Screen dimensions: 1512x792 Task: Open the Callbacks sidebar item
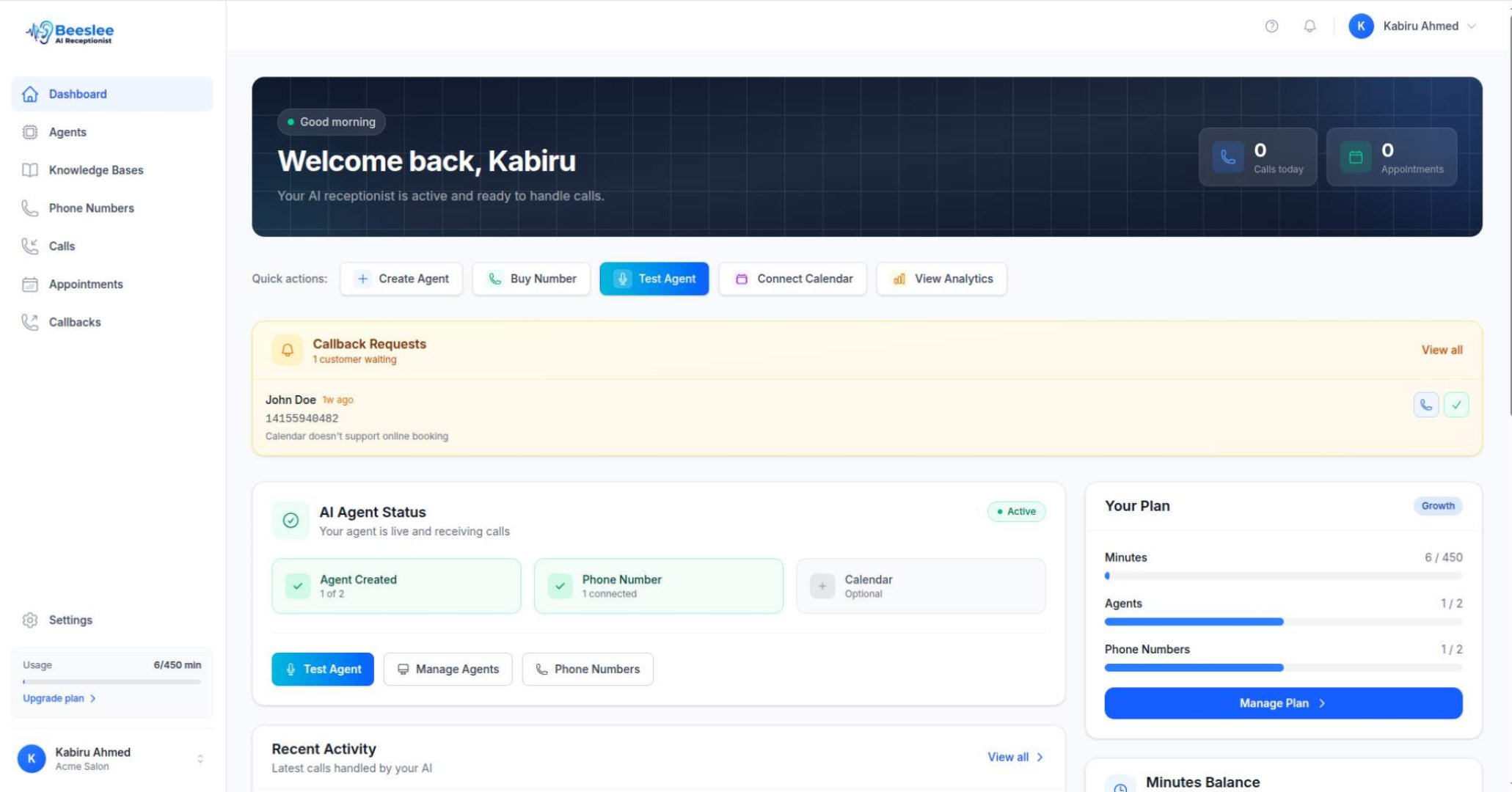(x=75, y=322)
